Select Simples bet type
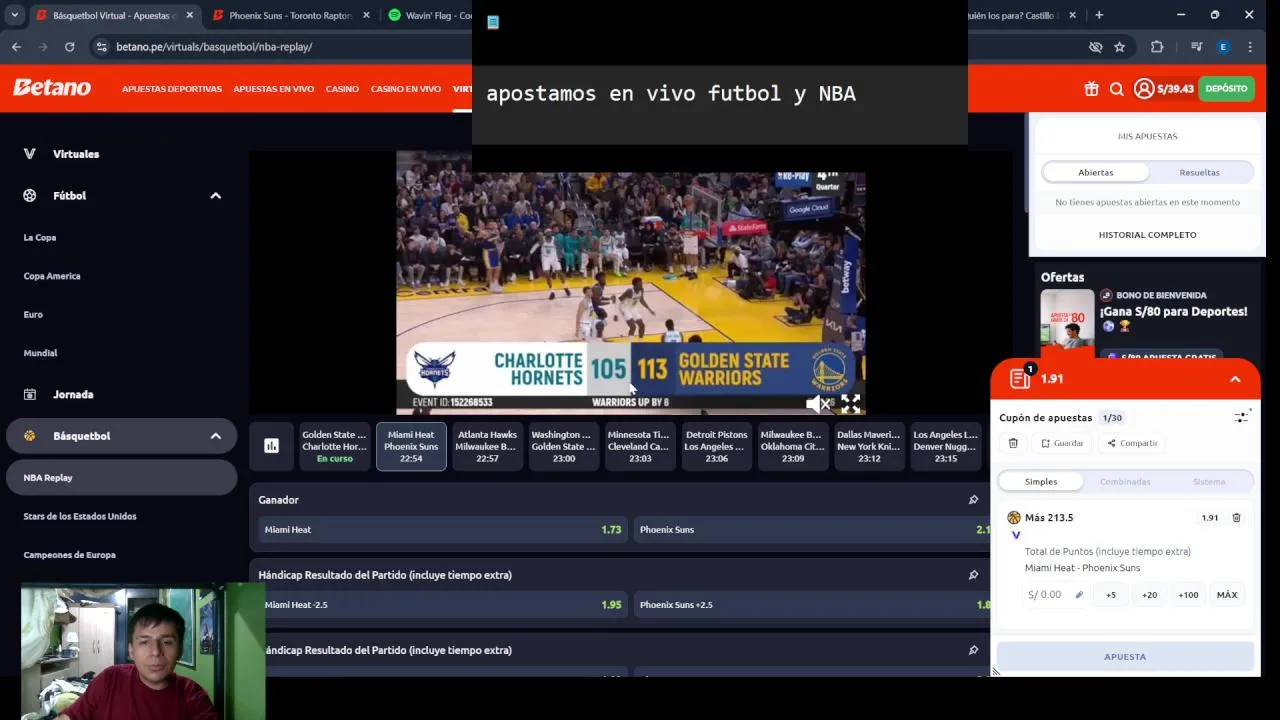The width and height of the screenshot is (1280, 720). coord(1041,481)
